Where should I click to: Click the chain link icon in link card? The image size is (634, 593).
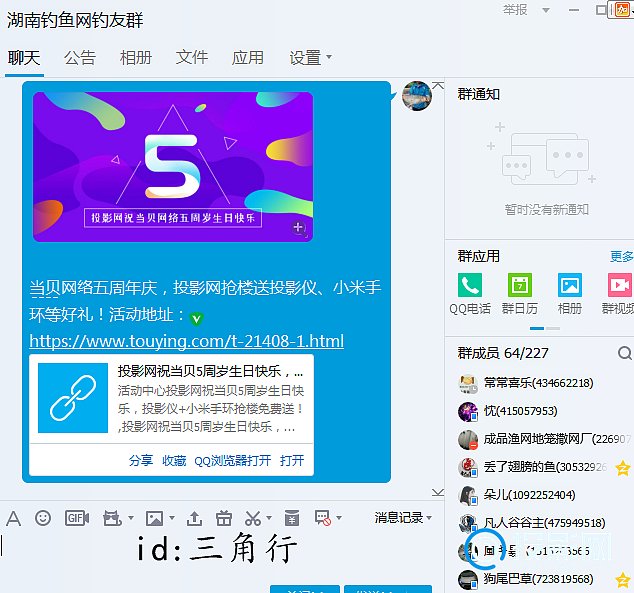(x=73, y=398)
